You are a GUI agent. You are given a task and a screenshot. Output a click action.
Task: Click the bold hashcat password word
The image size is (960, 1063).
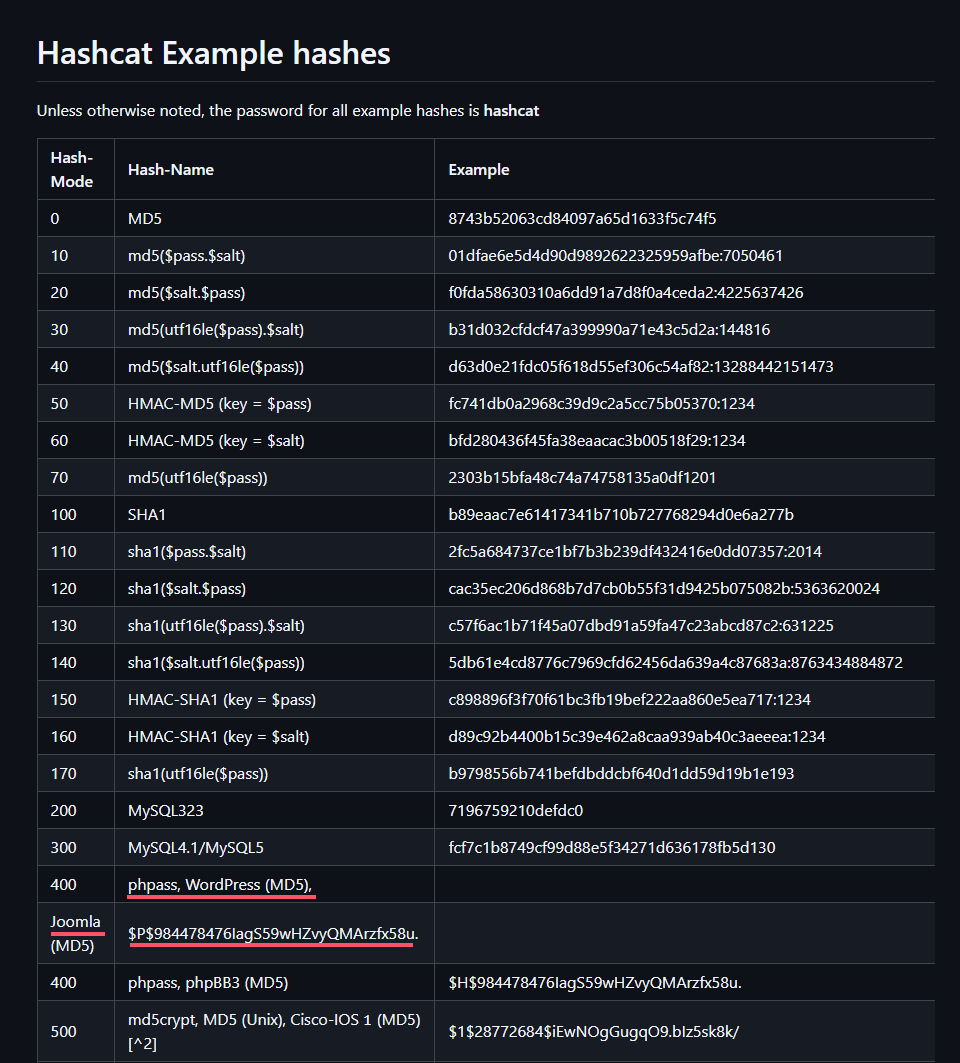click(x=511, y=111)
